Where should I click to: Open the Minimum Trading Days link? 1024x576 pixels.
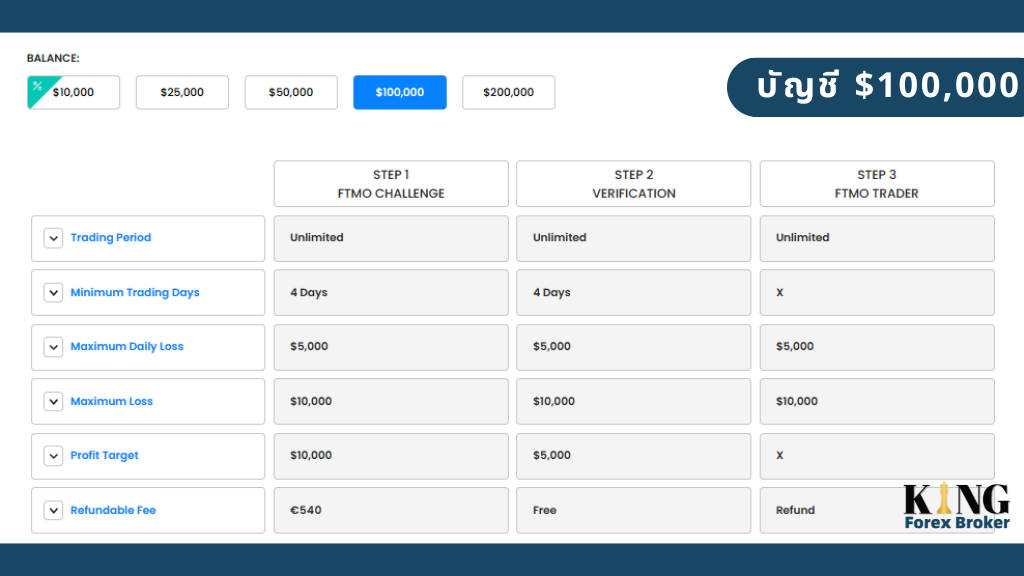tap(135, 293)
